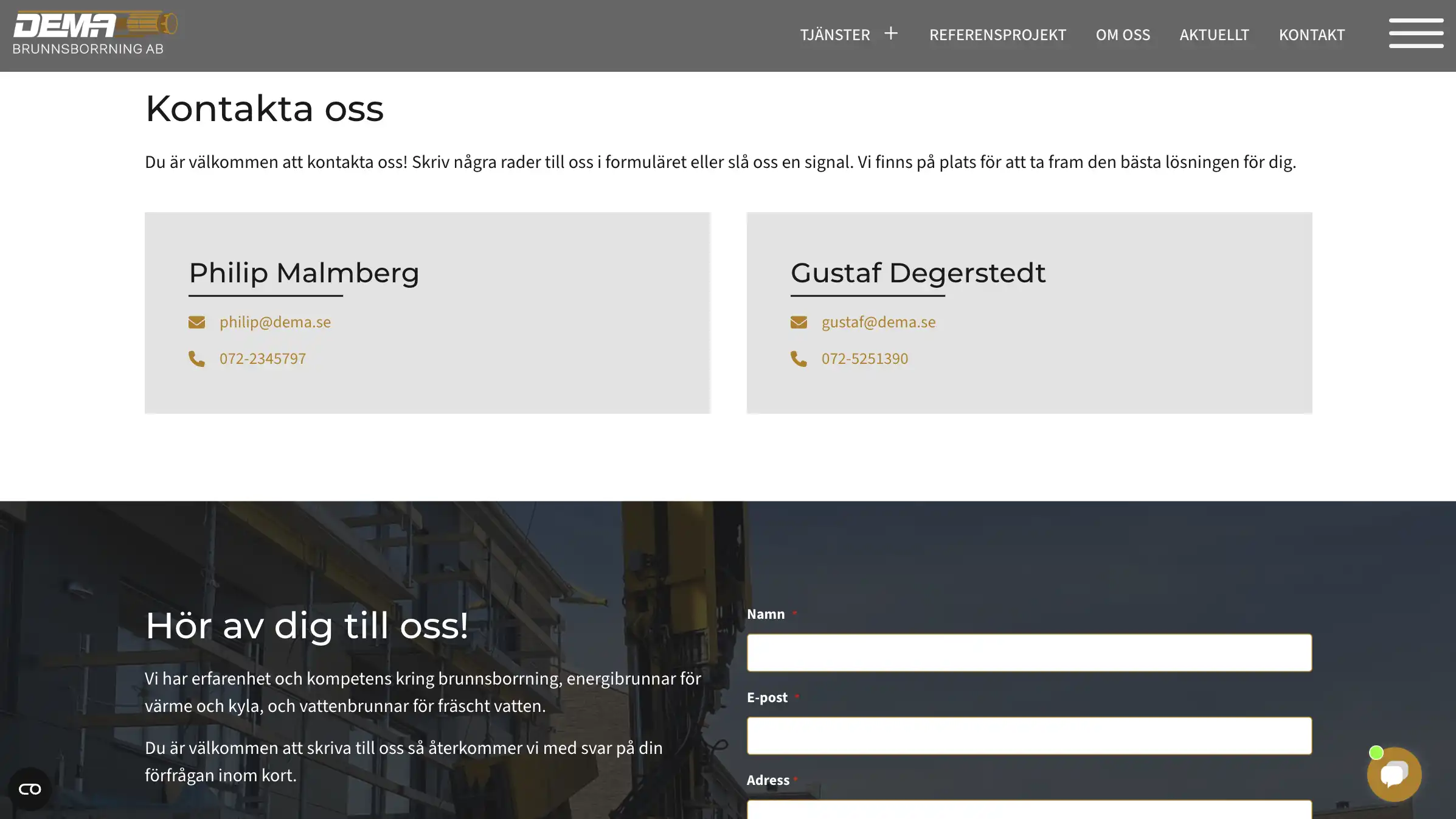
Task: Email gustaf@dema.se link
Action: coord(878,322)
